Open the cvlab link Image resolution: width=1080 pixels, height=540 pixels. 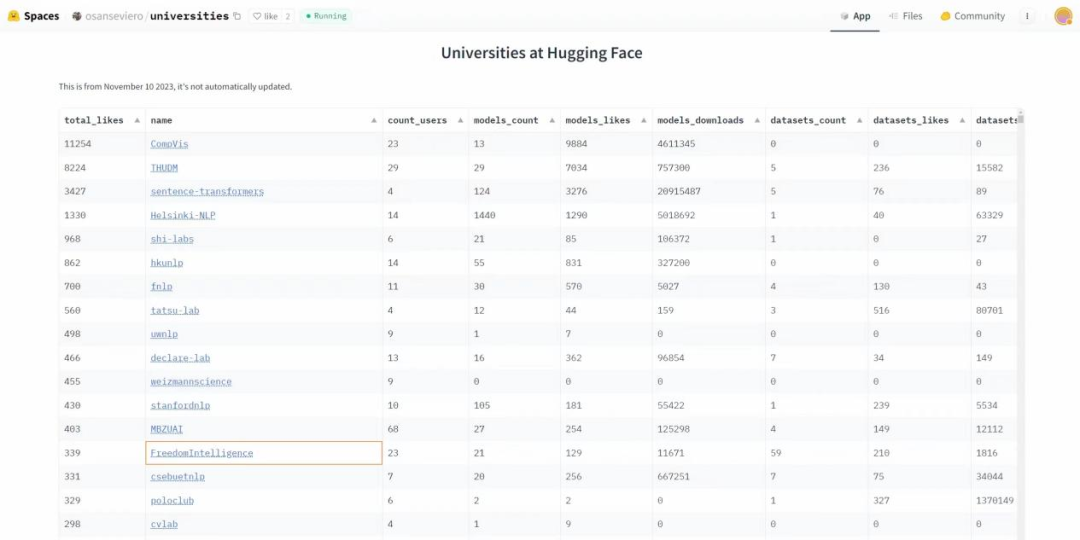point(164,524)
